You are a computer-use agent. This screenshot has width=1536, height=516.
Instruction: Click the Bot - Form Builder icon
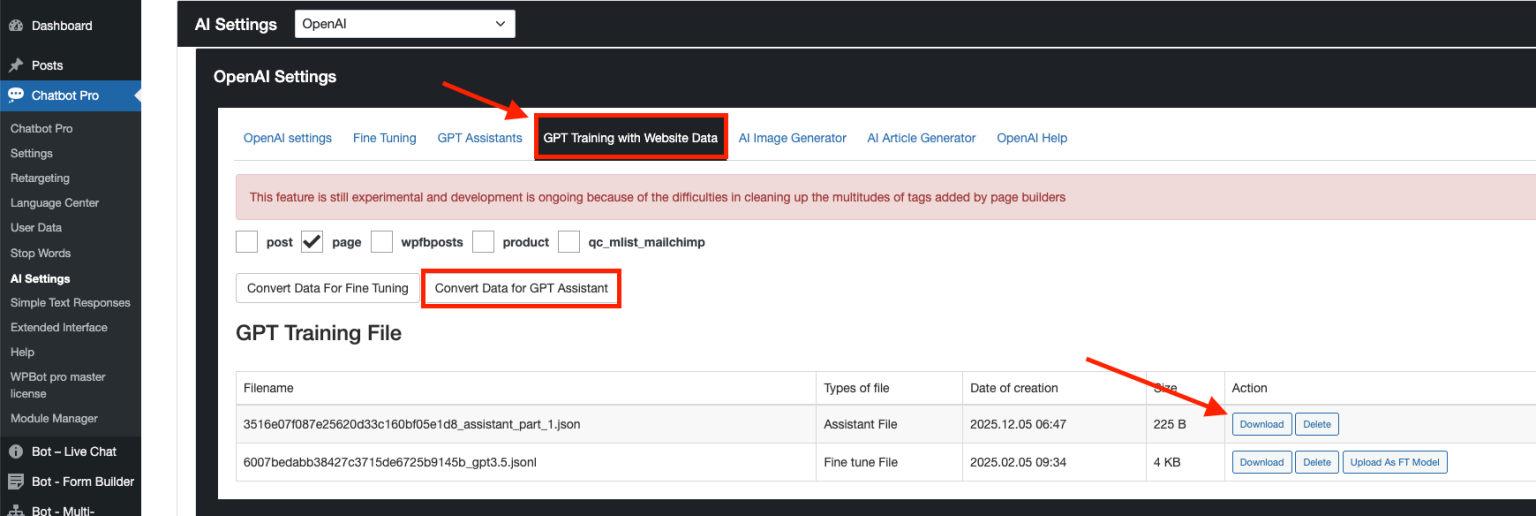(16, 481)
